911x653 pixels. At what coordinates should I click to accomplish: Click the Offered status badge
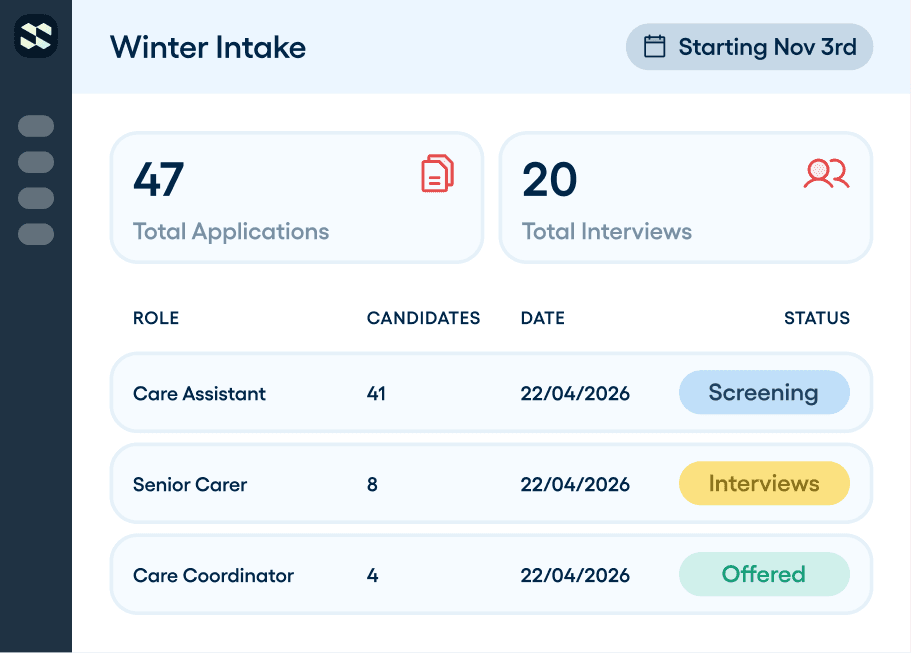click(764, 574)
